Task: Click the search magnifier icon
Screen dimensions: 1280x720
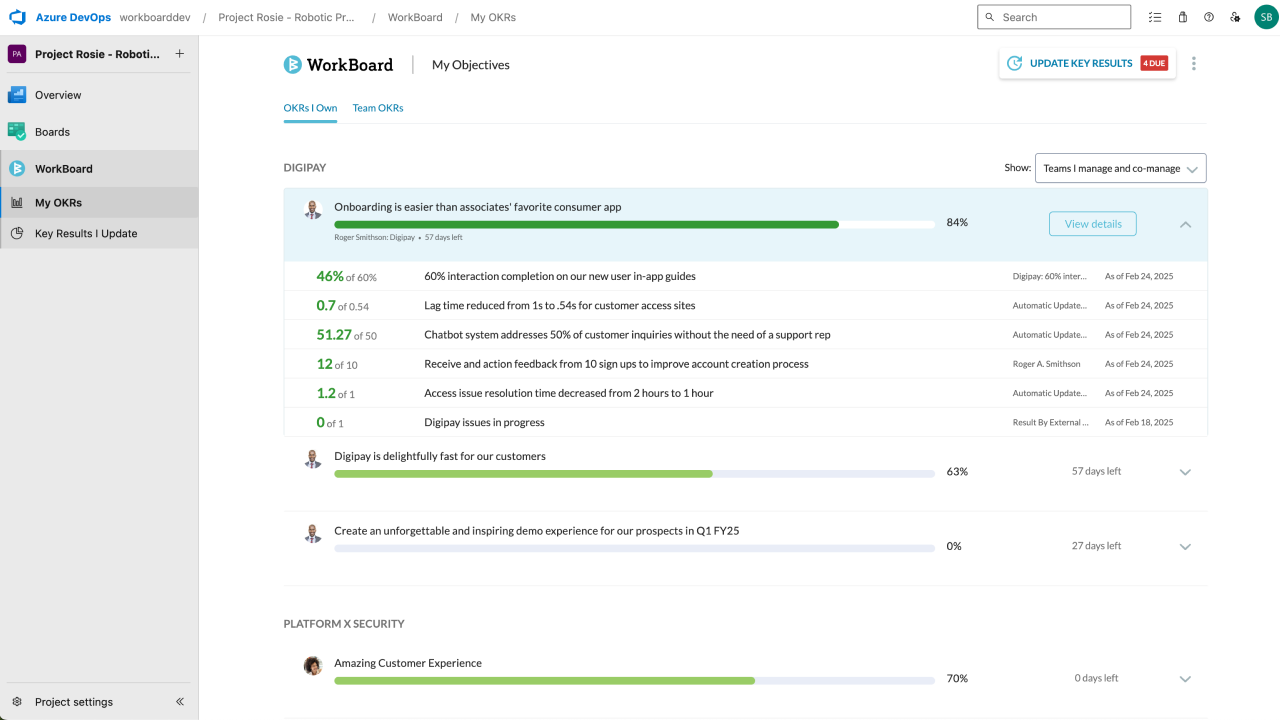Action: (990, 17)
